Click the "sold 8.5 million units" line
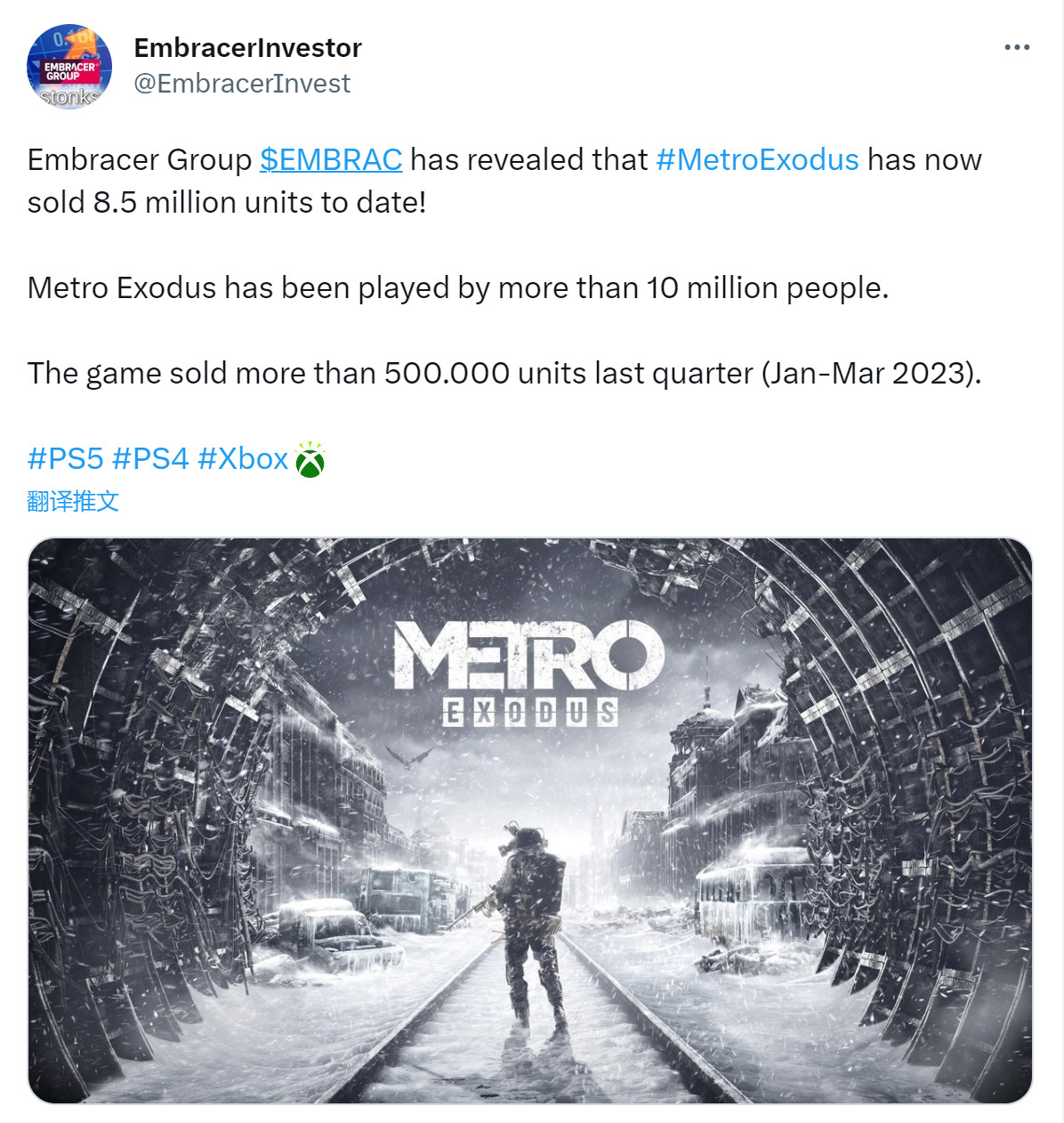Screen dimensions: 1064x1123 pyautogui.click(x=226, y=203)
